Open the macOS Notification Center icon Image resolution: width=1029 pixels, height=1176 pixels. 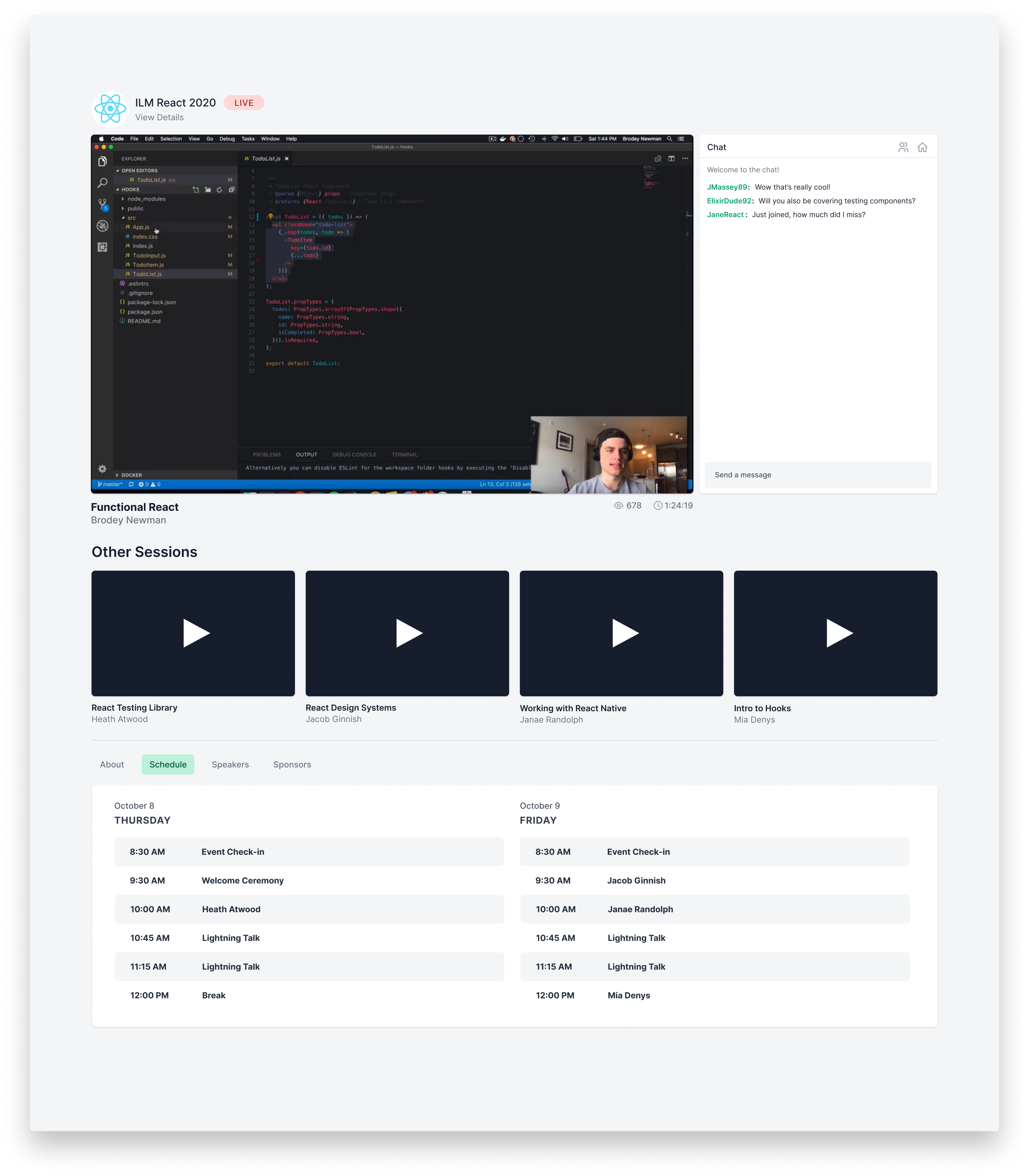(x=681, y=138)
